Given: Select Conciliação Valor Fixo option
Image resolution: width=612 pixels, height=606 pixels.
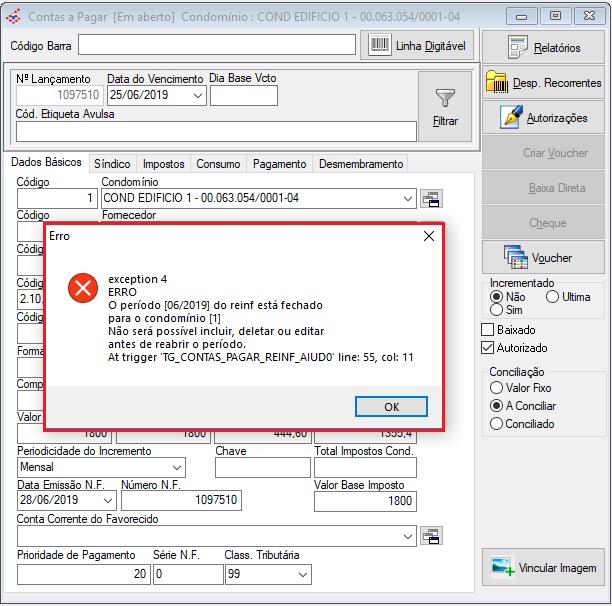Looking at the screenshot, I should pos(496,387).
